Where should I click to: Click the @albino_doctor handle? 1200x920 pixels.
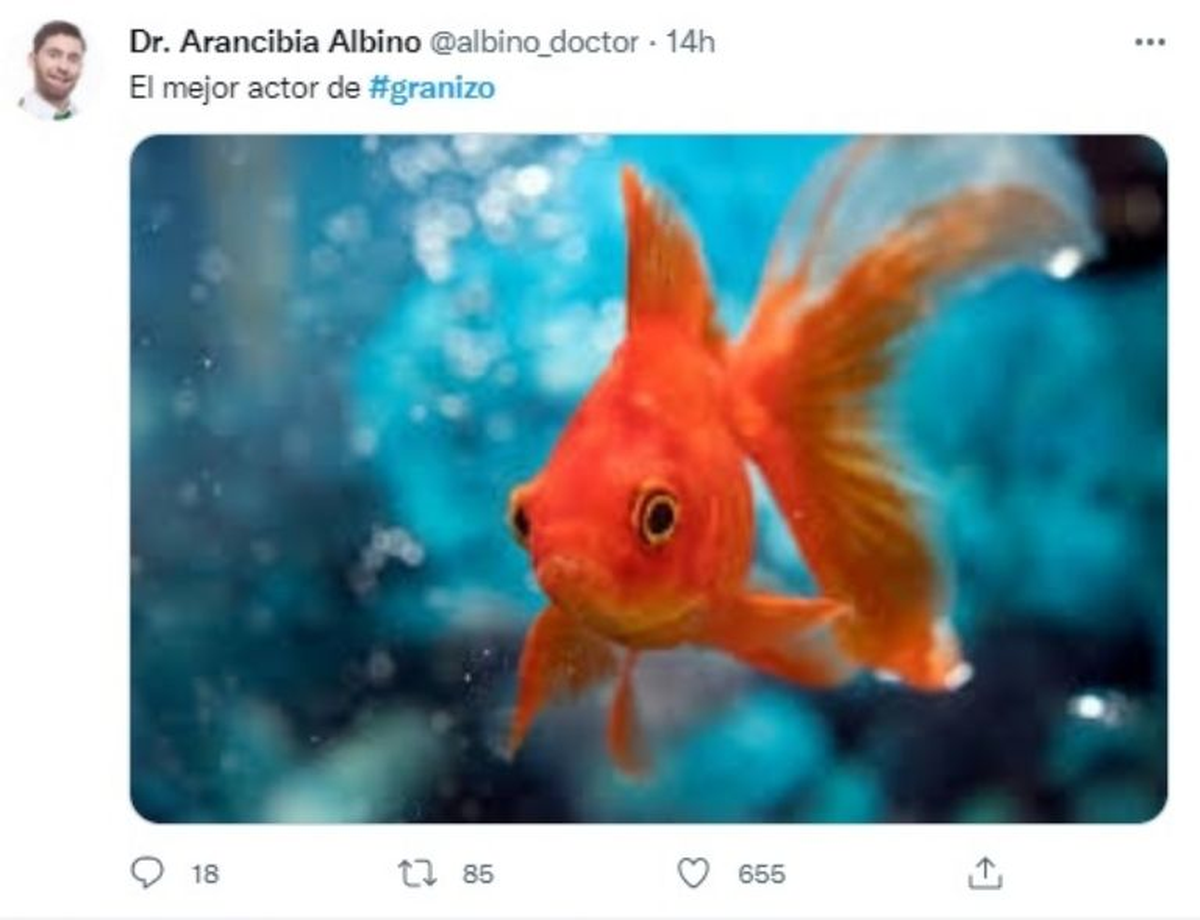[x=534, y=42]
